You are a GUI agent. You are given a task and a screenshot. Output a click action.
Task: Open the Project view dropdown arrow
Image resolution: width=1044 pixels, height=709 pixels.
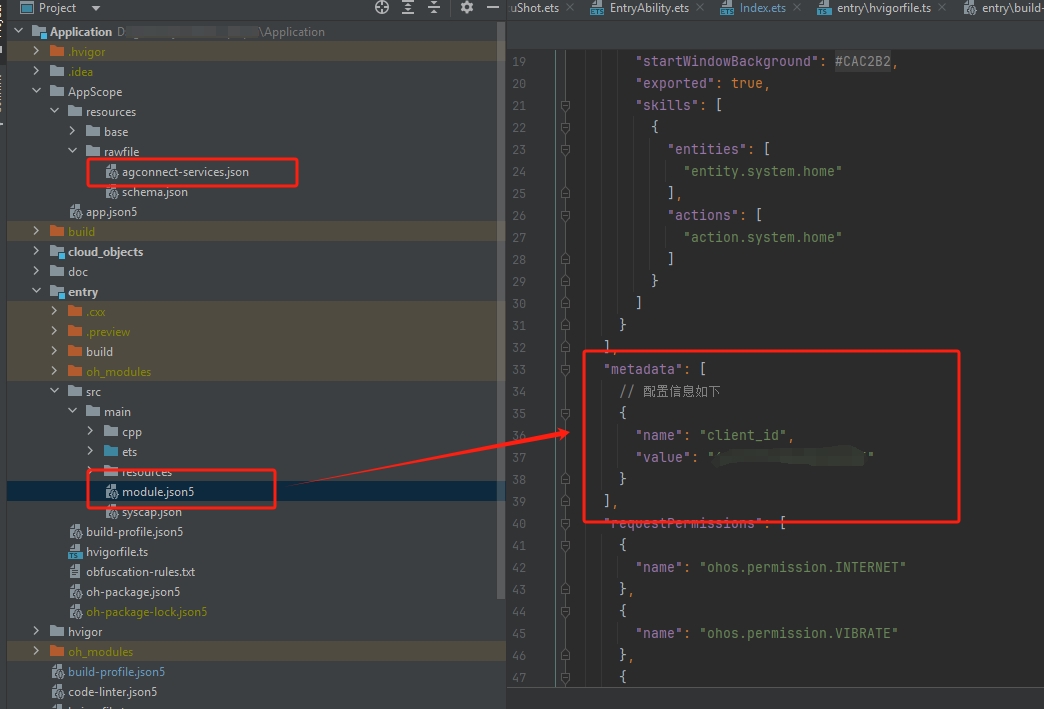(x=96, y=9)
